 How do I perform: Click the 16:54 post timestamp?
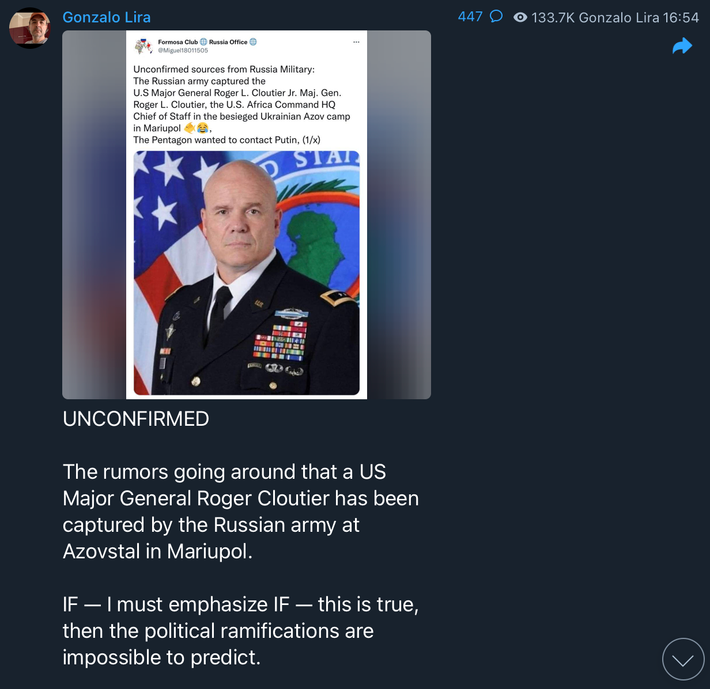[x=680, y=17]
